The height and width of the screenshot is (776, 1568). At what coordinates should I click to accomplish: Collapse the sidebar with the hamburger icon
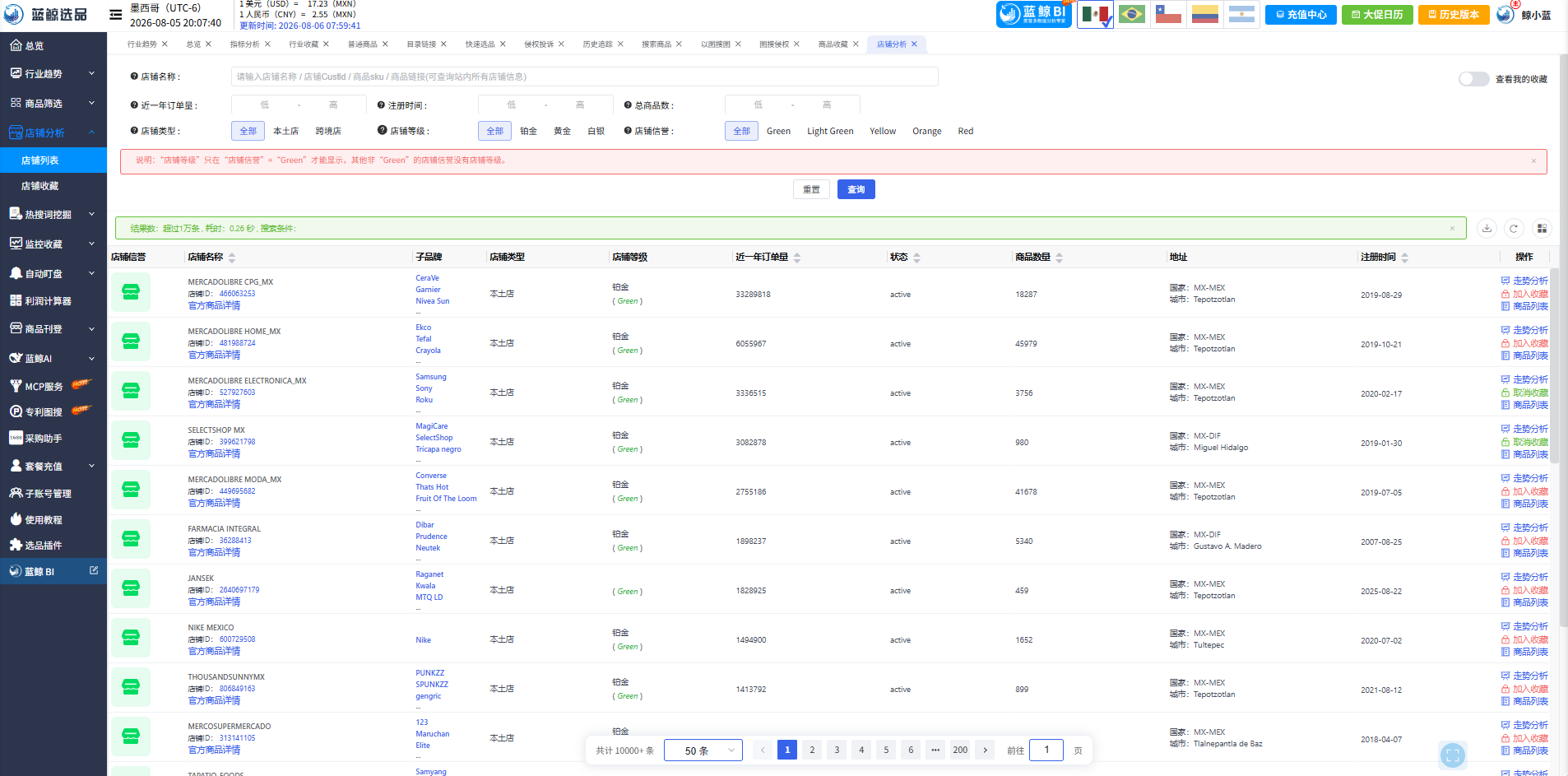[x=116, y=15]
